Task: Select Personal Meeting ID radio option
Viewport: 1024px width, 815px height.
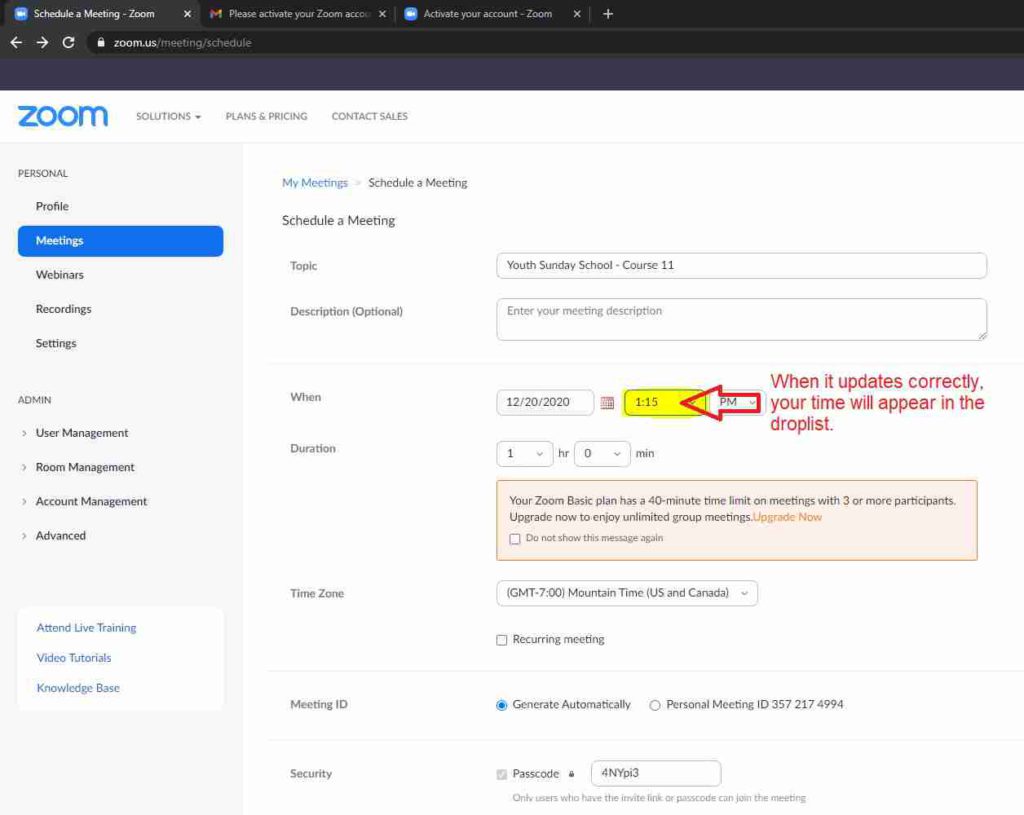Action: (x=655, y=705)
